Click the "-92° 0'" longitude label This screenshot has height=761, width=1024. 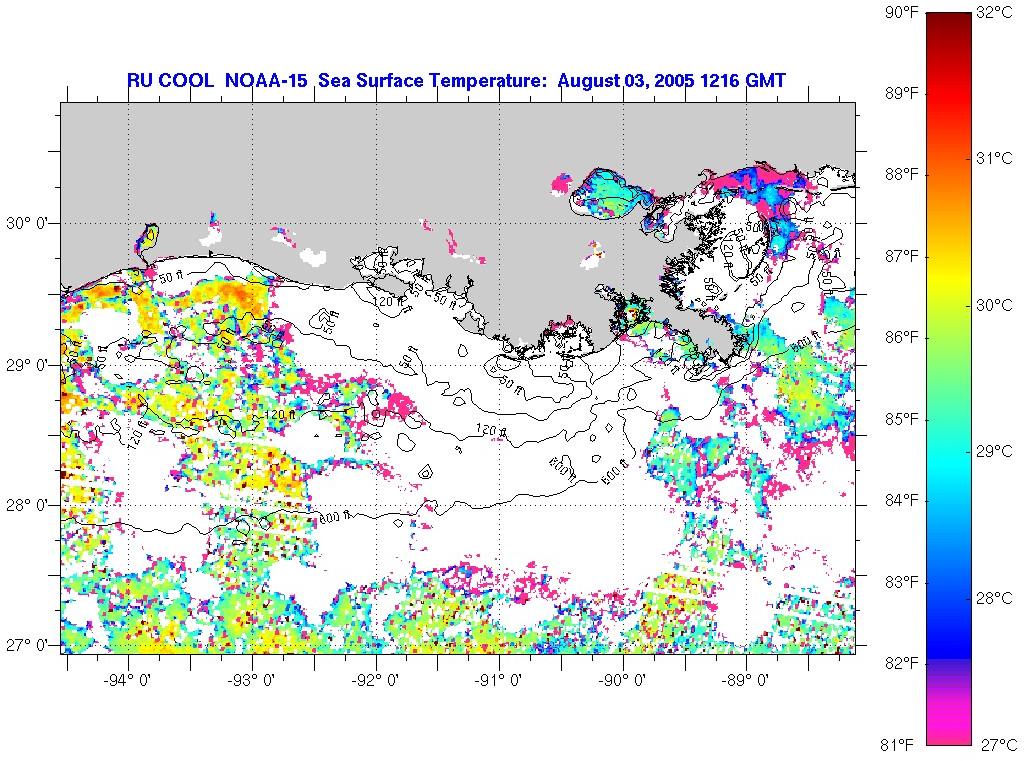(376, 681)
